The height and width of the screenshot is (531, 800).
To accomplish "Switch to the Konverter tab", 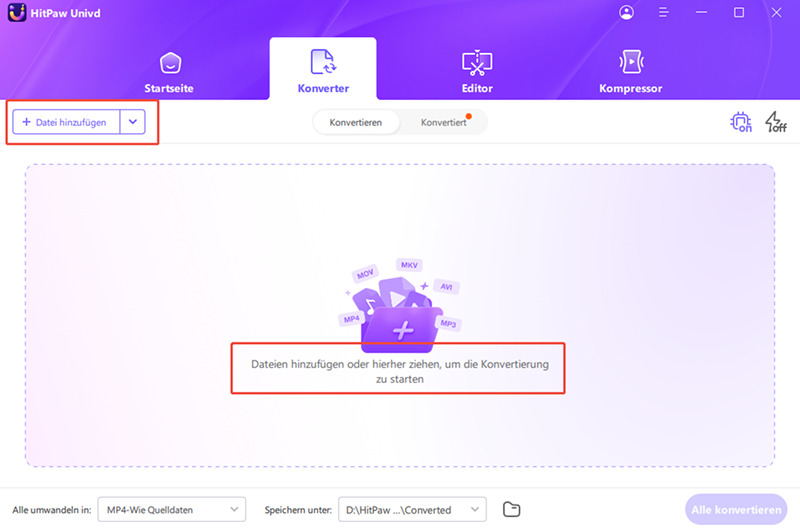I will tap(323, 70).
